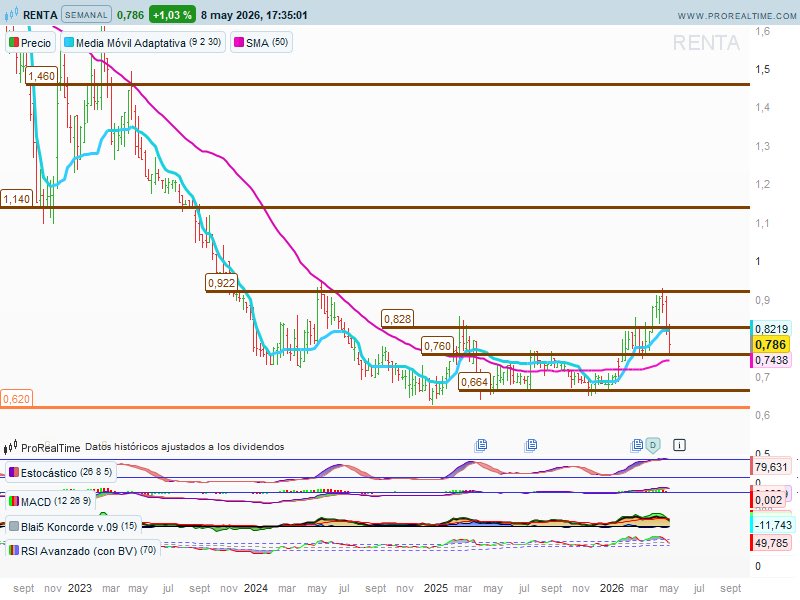Click the magenta 0,7438 SMA value tag
The image size is (800, 600).
coord(771,360)
